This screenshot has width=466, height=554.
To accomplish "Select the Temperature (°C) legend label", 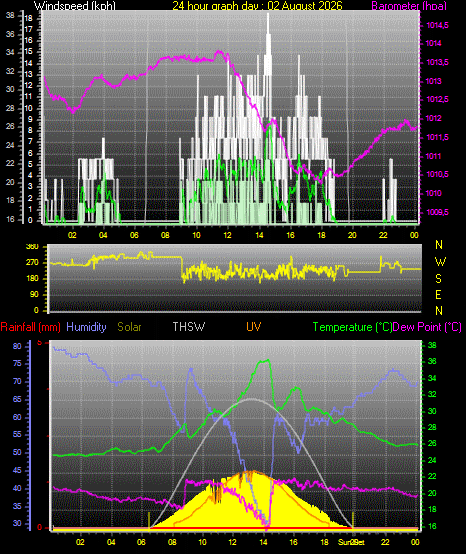I will click(x=353, y=327).
